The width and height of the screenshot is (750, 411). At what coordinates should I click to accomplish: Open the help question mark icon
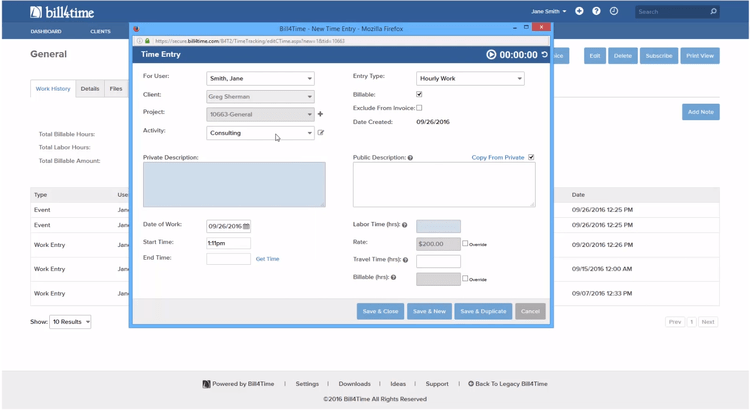(597, 11)
